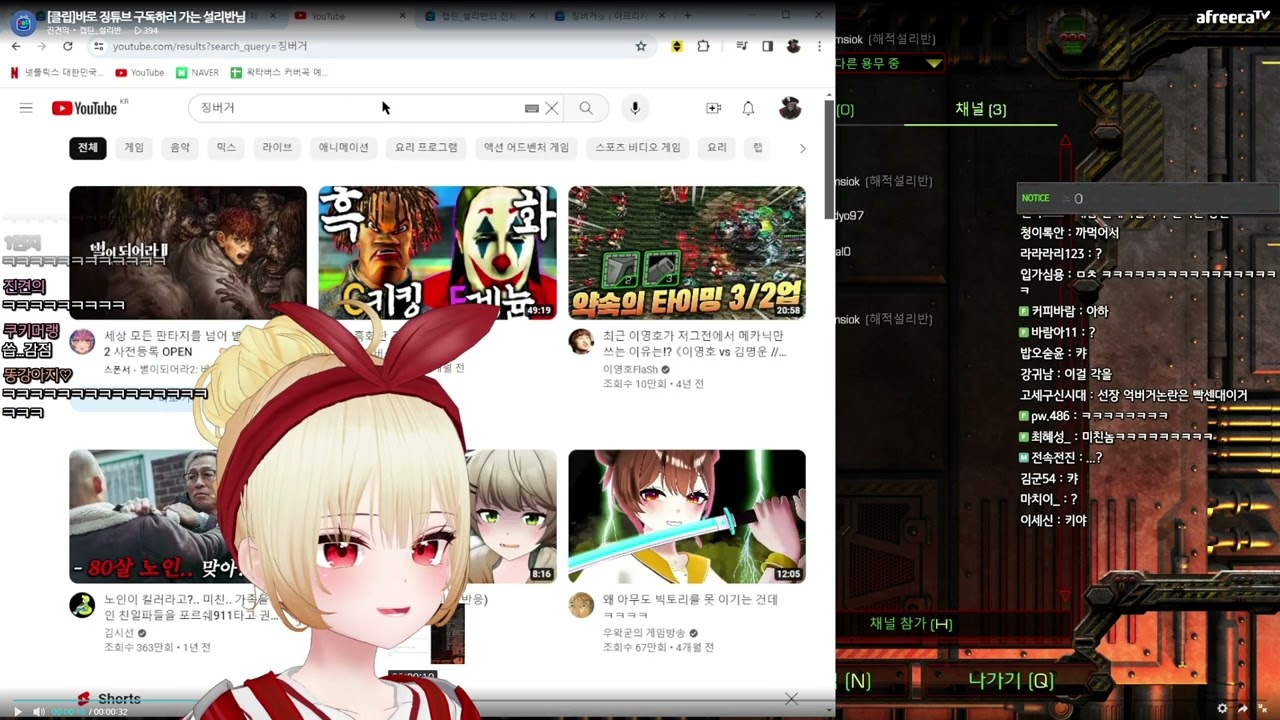The height and width of the screenshot is (720, 1280).
Task: Select the '요리' filter chip
Action: tap(717, 148)
